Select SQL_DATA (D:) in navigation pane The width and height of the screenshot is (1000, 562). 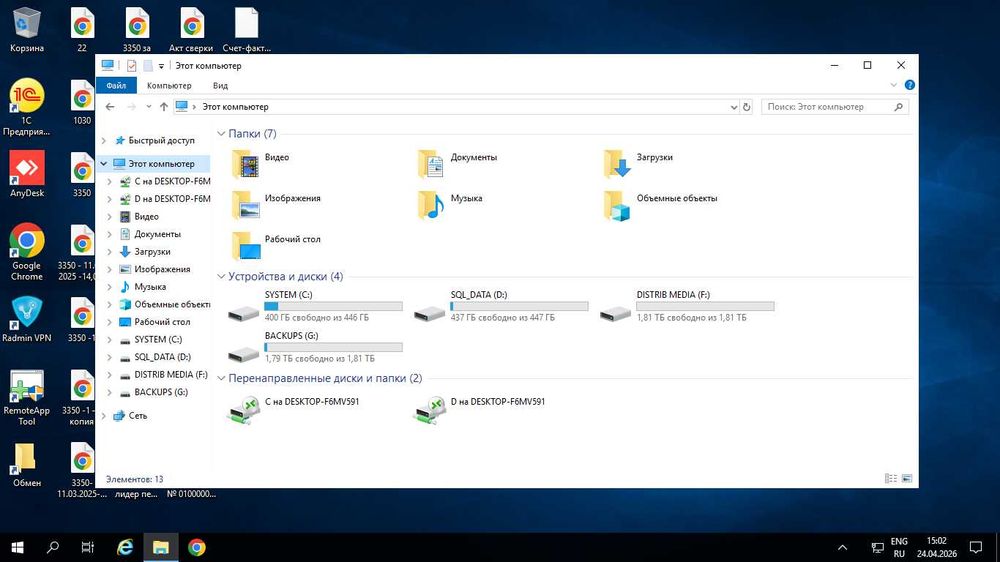click(162, 357)
